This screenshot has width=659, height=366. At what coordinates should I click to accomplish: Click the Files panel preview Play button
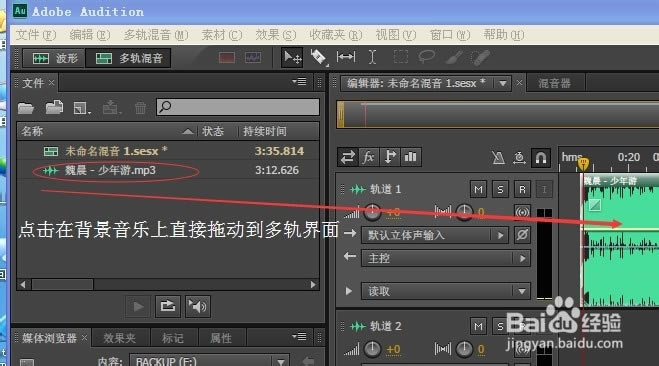(x=138, y=307)
